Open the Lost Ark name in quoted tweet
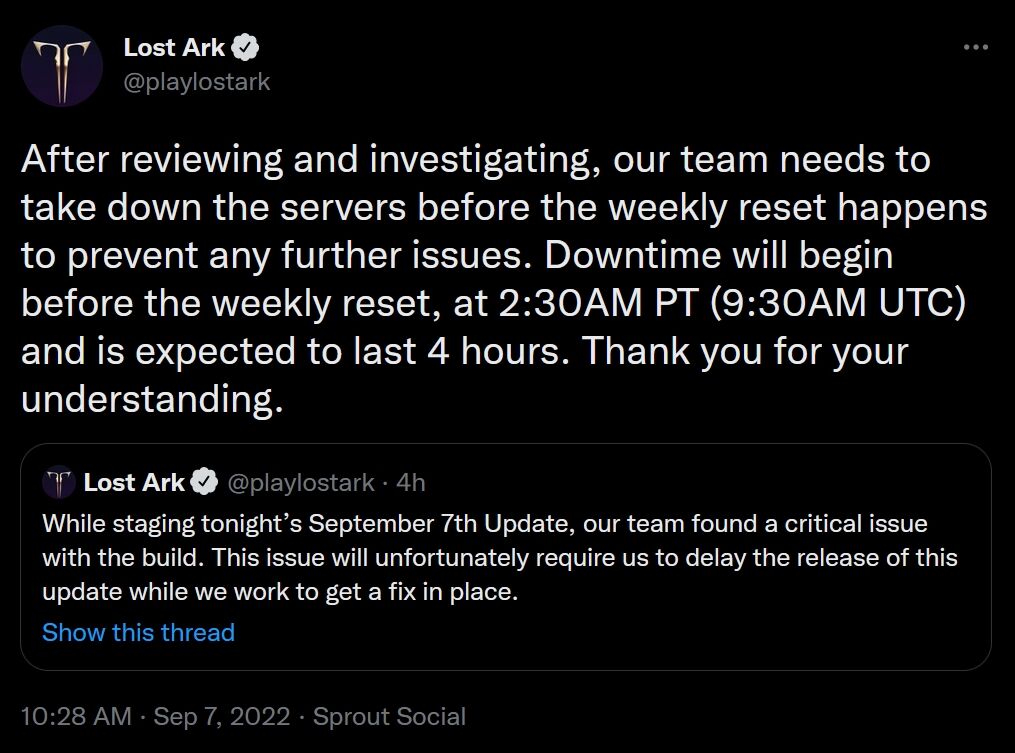Image resolution: width=1015 pixels, height=753 pixels. [x=134, y=482]
